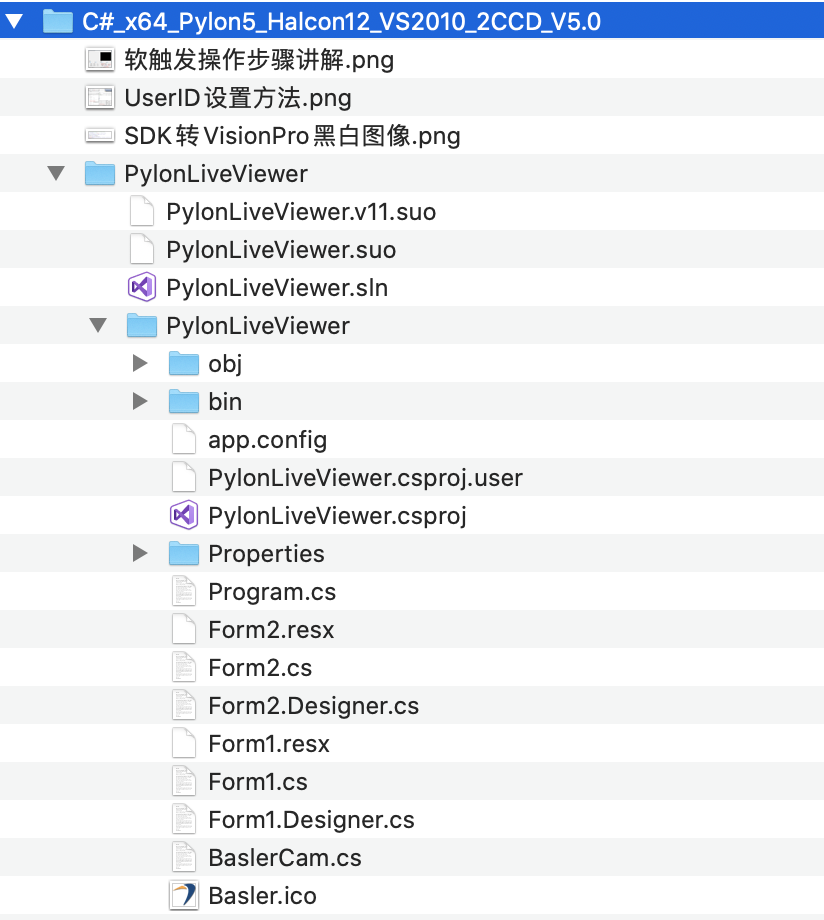Click the thumbnail icon of UserID设置方法.png
This screenshot has width=824, height=920.
(100, 97)
